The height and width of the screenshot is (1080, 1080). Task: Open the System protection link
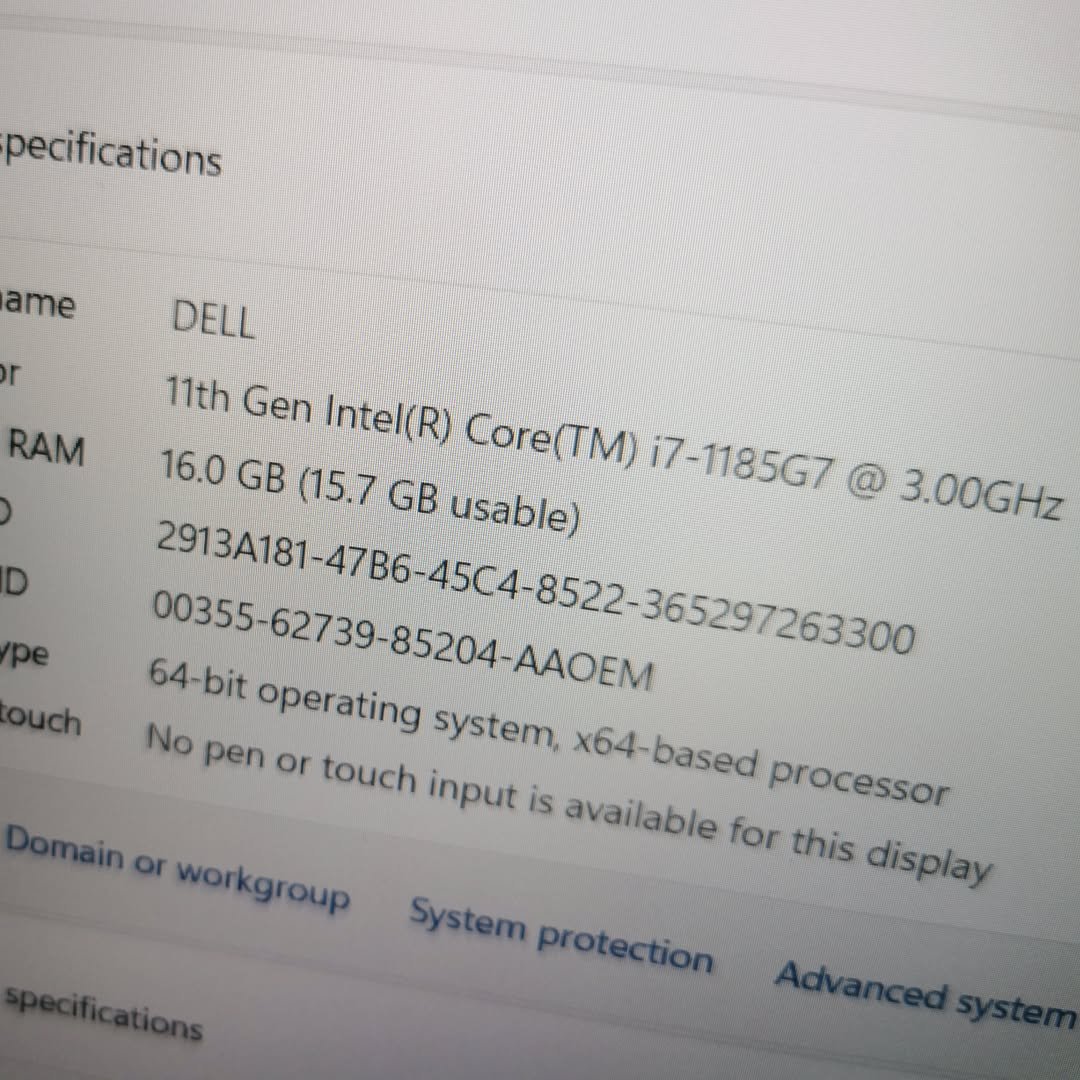tap(561, 936)
